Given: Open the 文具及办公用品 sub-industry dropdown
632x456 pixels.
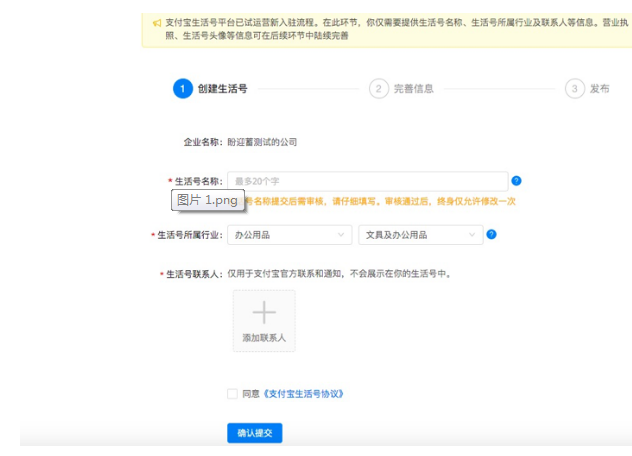Looking at the screenshot, I should [420, 235].
